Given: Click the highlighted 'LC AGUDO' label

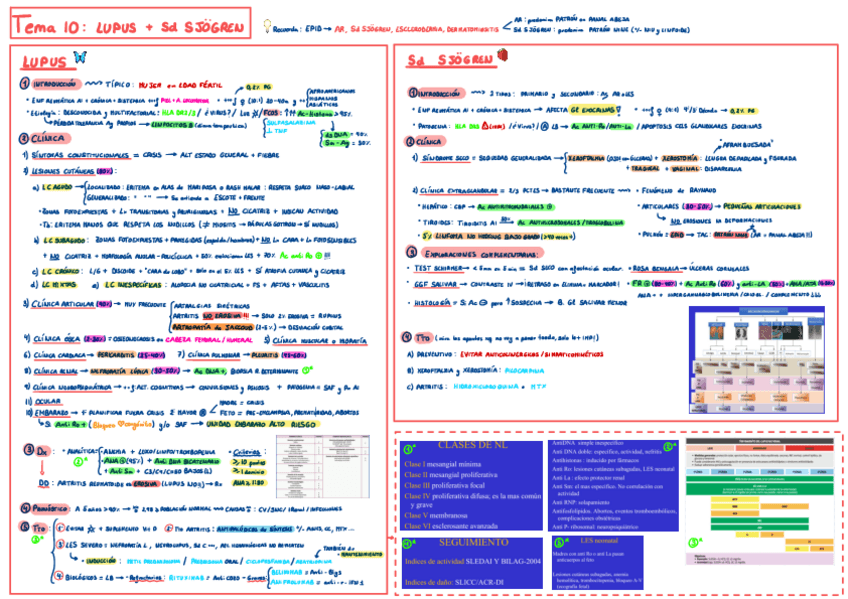Looking at the screenshot, I should pos(57,187).
